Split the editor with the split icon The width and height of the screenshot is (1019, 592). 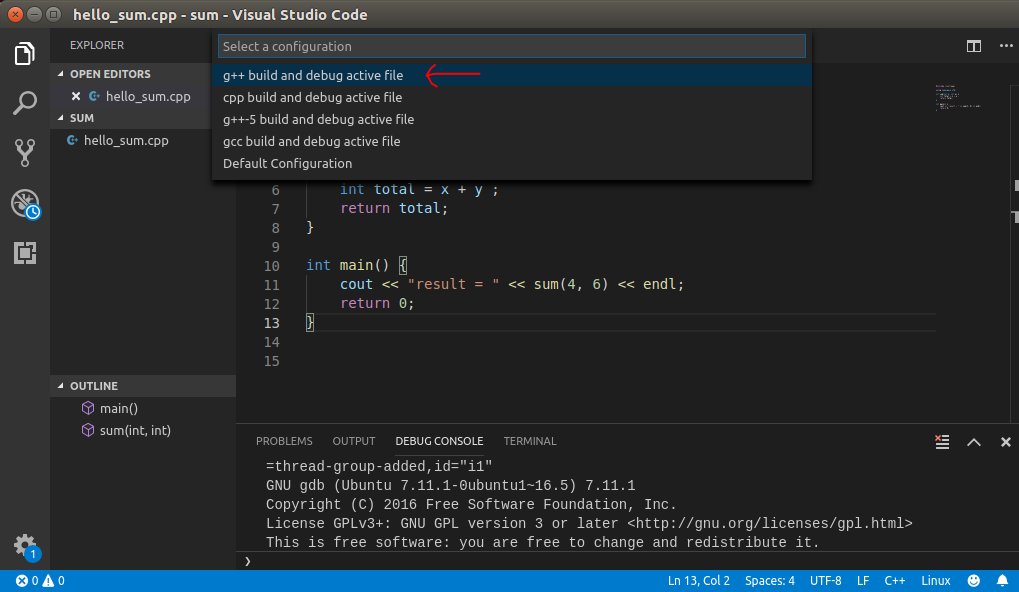click(x=974, y=46)
